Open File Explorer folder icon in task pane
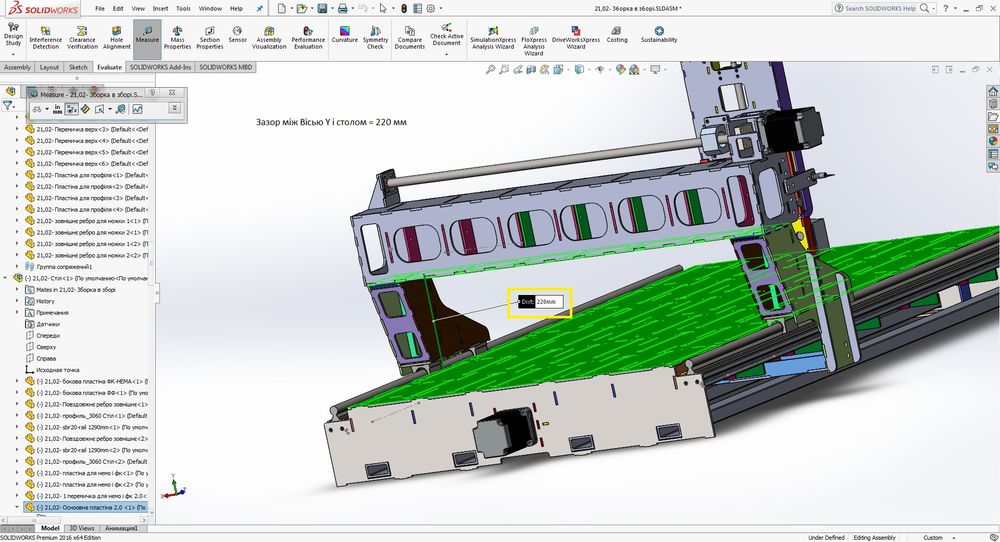The height and width of the screenshot is (542, 1000). [x=992, y=116]
